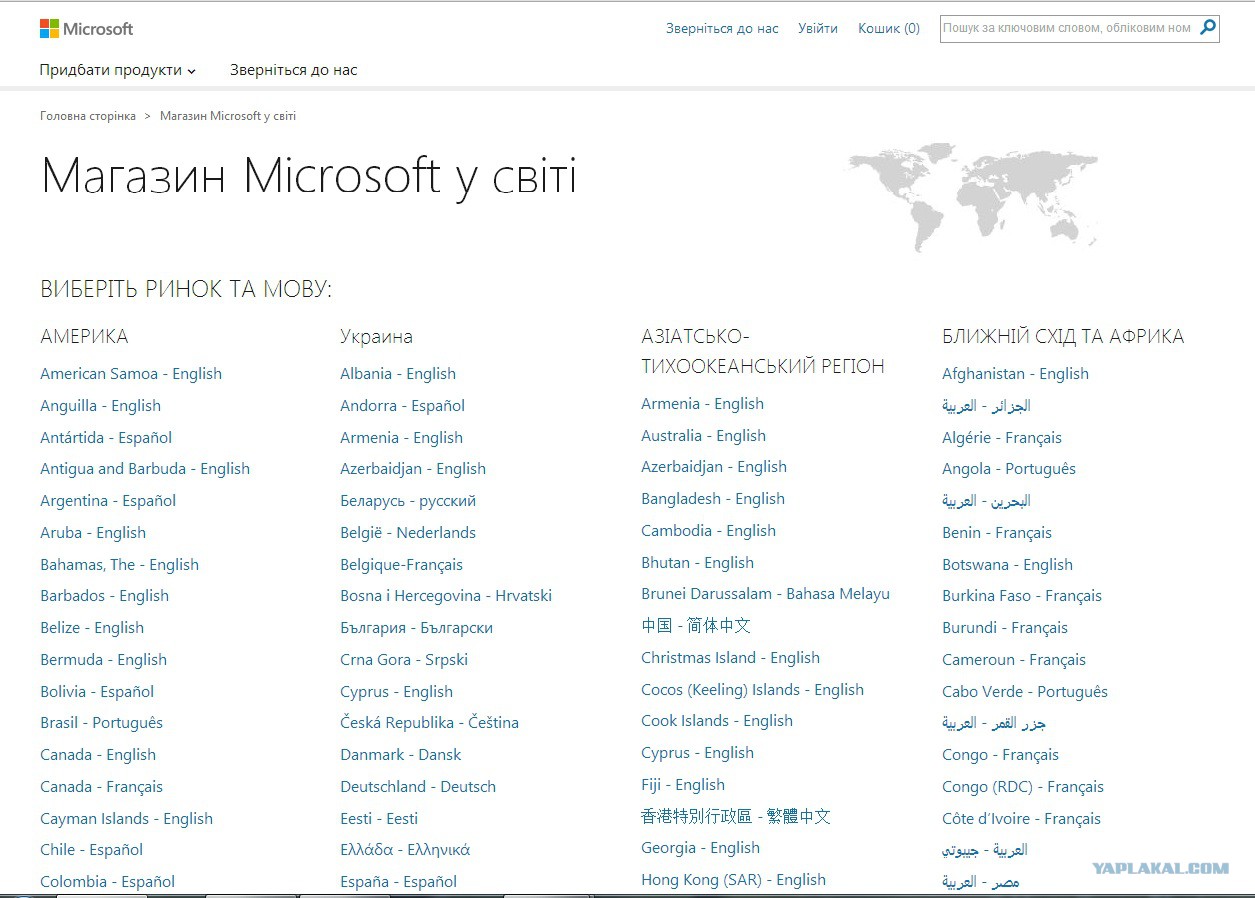This screenshot has height=898, width=1255.
Task: Select Bahamas, The - English
Action: coord(119,565)
